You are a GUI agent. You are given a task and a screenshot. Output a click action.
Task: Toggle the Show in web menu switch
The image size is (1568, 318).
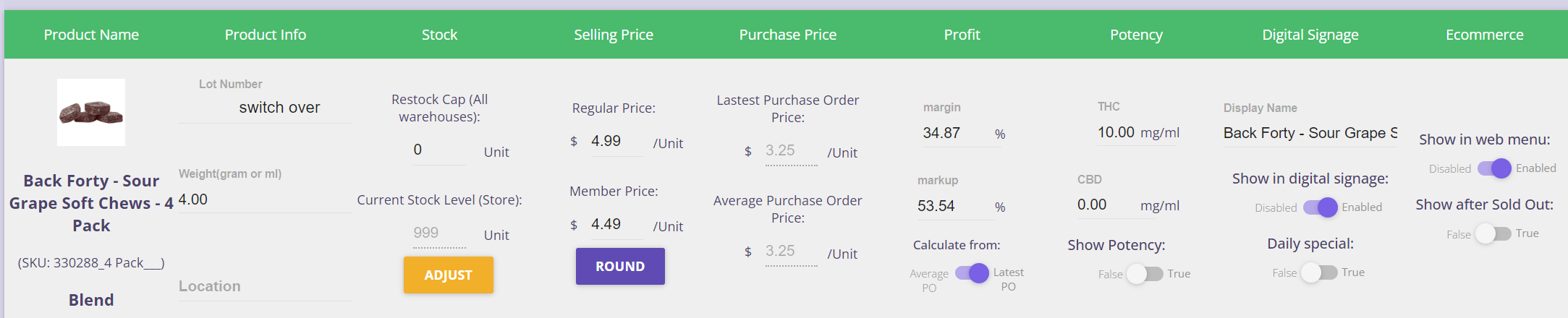click(x=1494, y=168)
